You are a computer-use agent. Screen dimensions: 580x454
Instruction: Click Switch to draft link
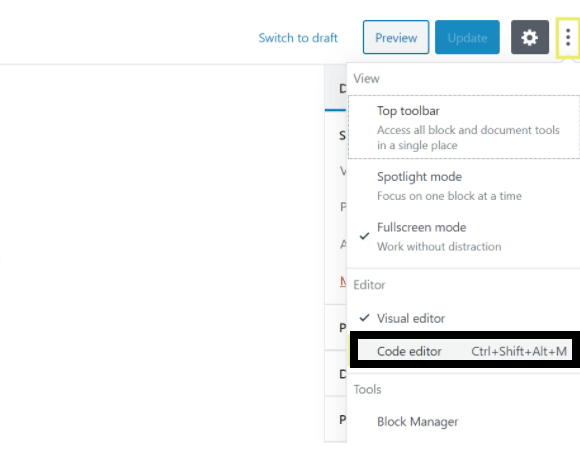298,38
